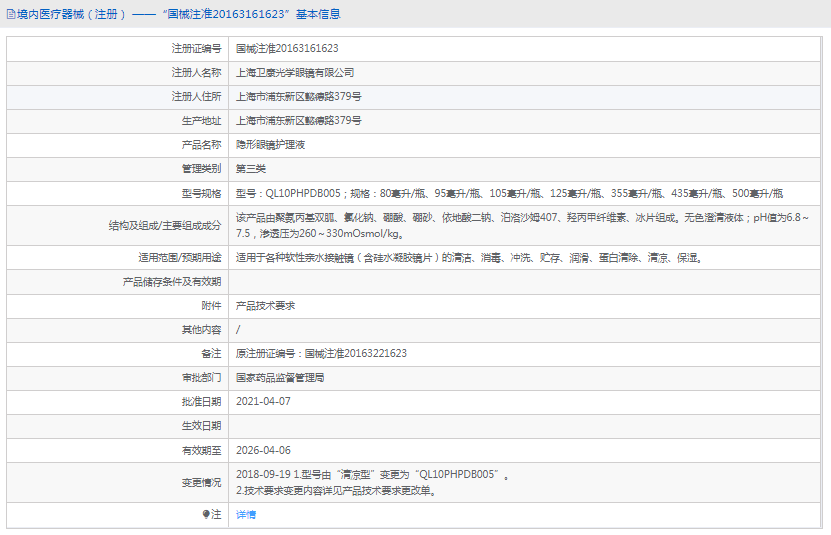Select approving department 国家药品监督管理局
Screen dimensions: 831x535
[x=280, y=378]
